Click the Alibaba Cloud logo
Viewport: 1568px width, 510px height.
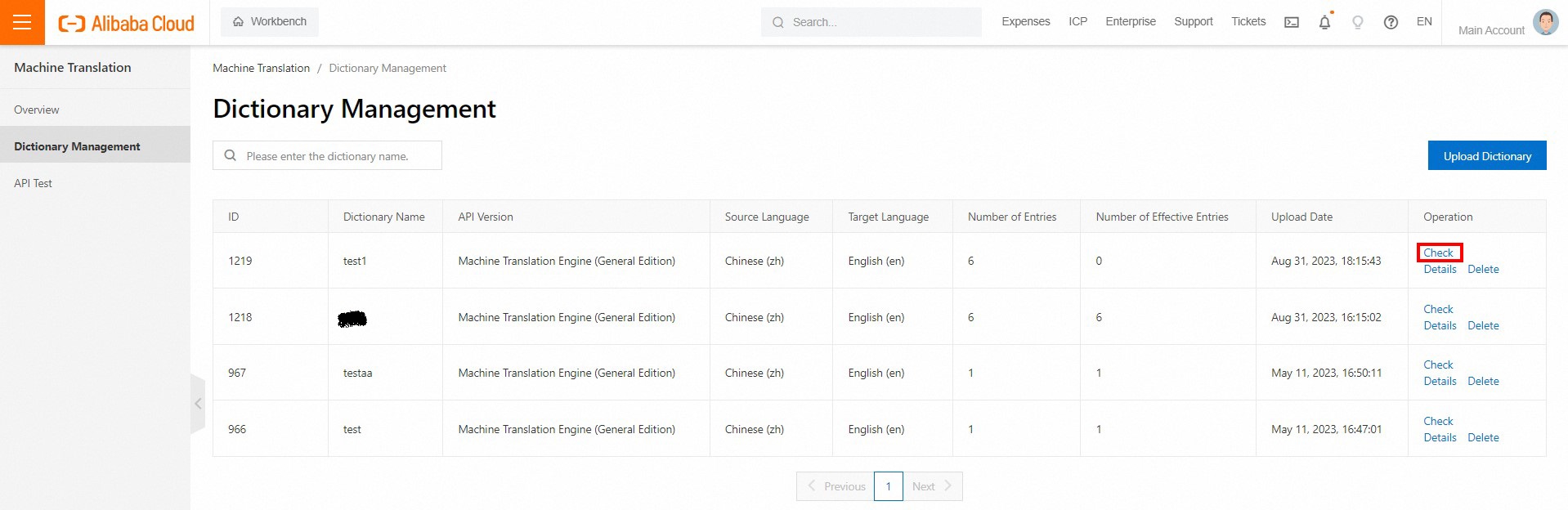[127, 23]
